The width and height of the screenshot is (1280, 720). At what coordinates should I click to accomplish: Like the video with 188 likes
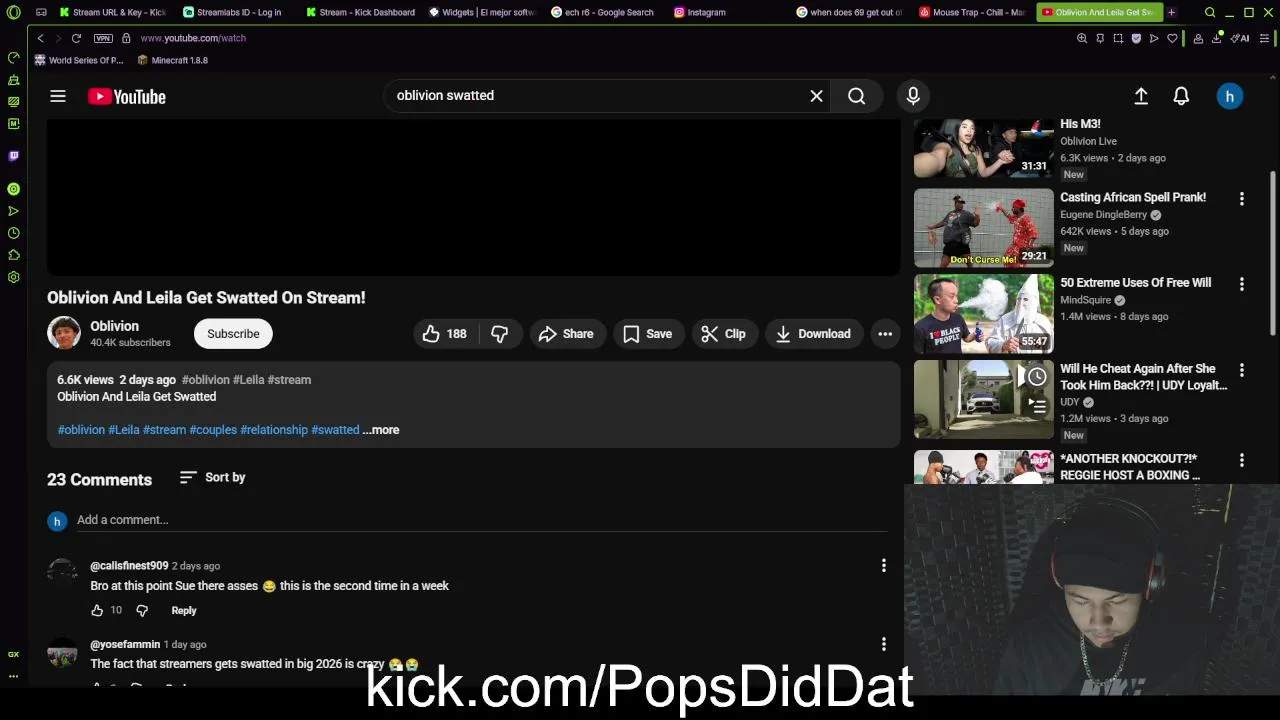445,334
